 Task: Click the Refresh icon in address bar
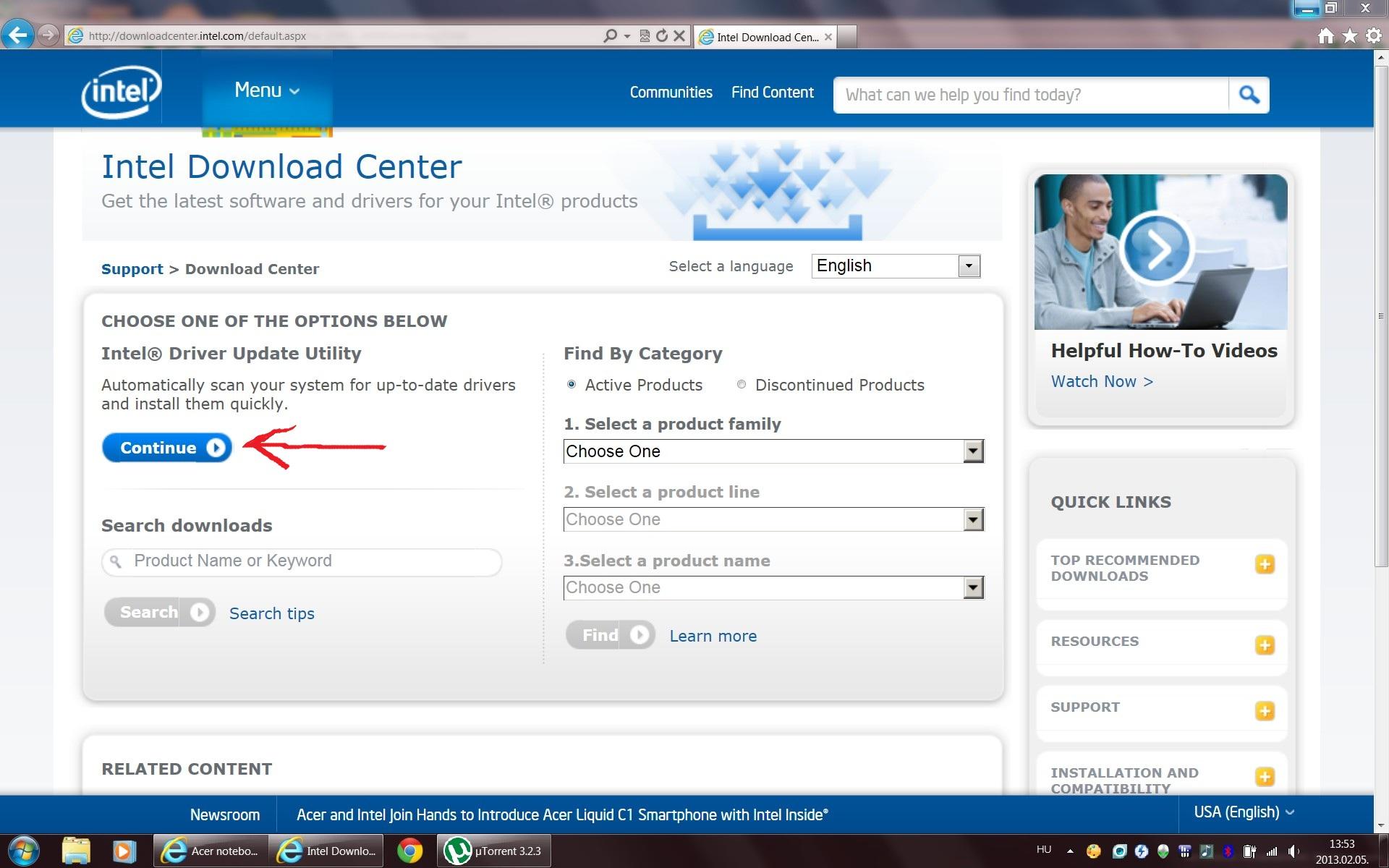[x=661, y=35]
